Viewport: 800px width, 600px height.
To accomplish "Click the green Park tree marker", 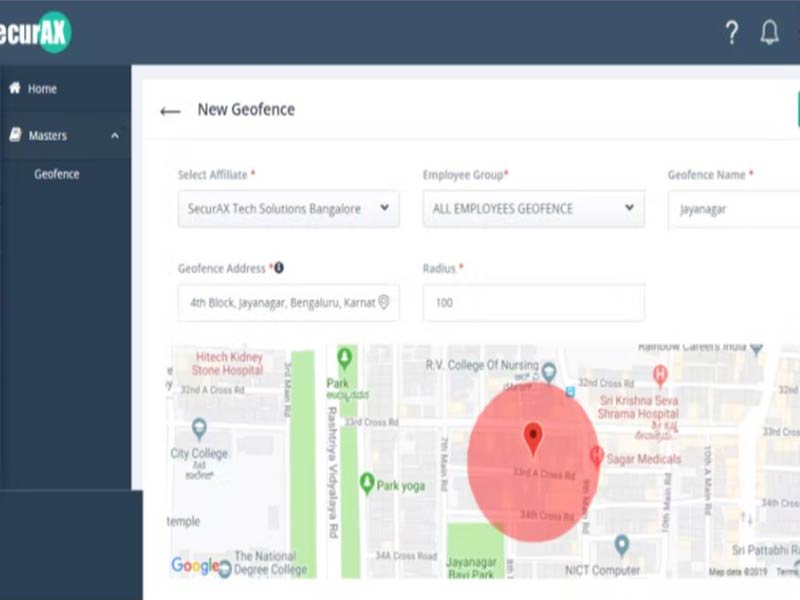I will [x=344, y=358].
